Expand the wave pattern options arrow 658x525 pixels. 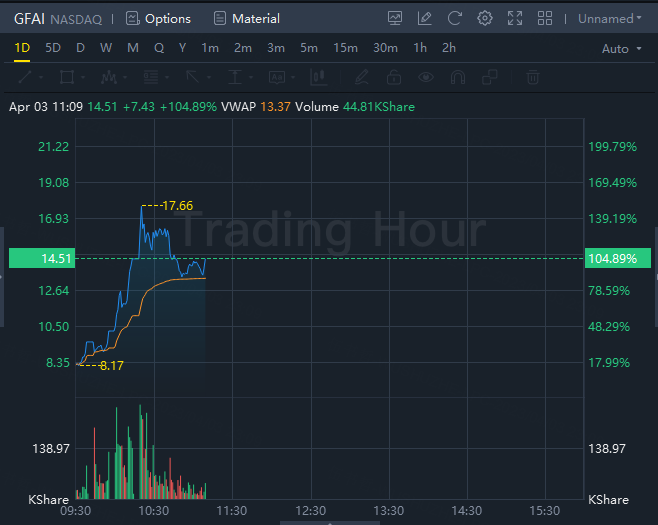[x=125, y=78]
